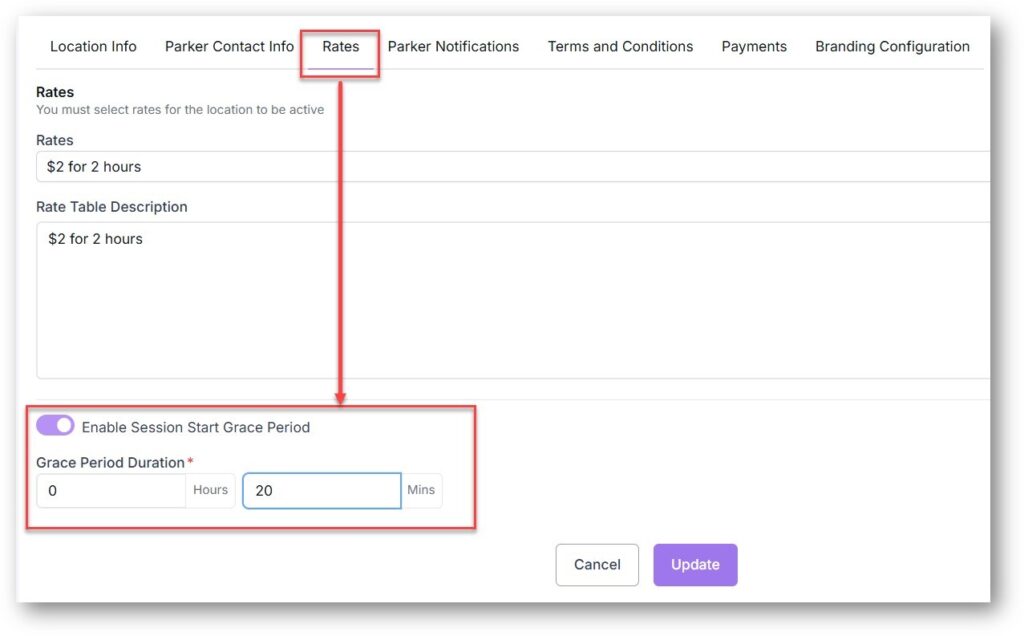
Task: Open Branding Configuration tab
Action: [892, 46]
